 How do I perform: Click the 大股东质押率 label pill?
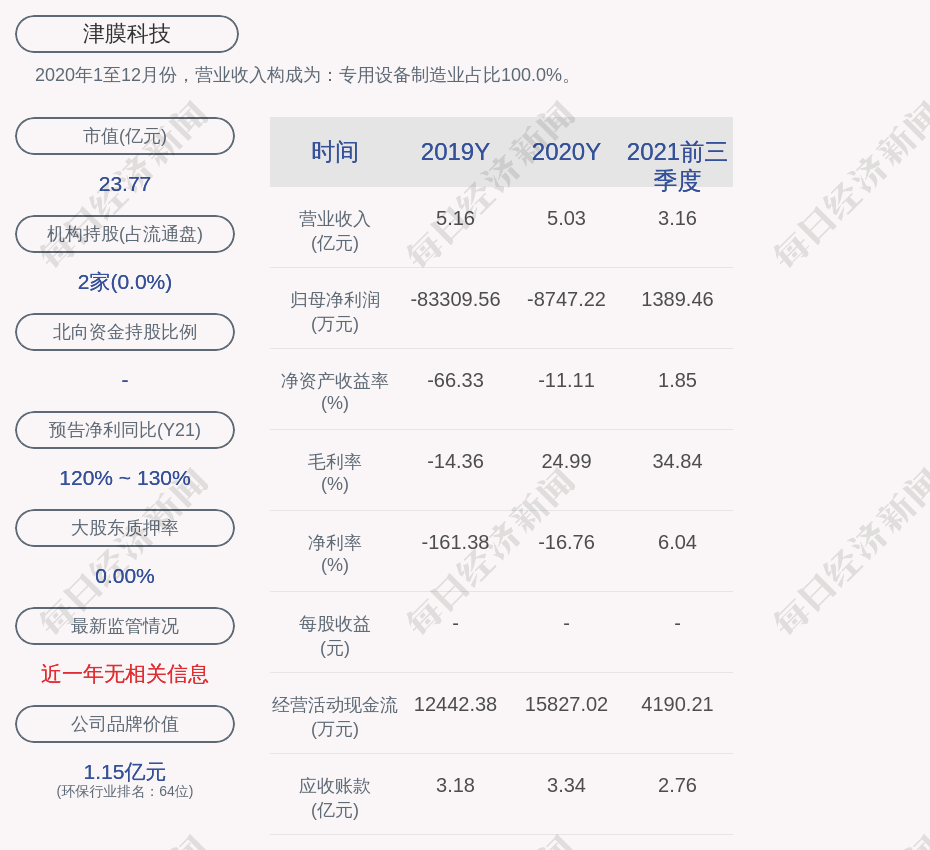[x=125, y=528]
